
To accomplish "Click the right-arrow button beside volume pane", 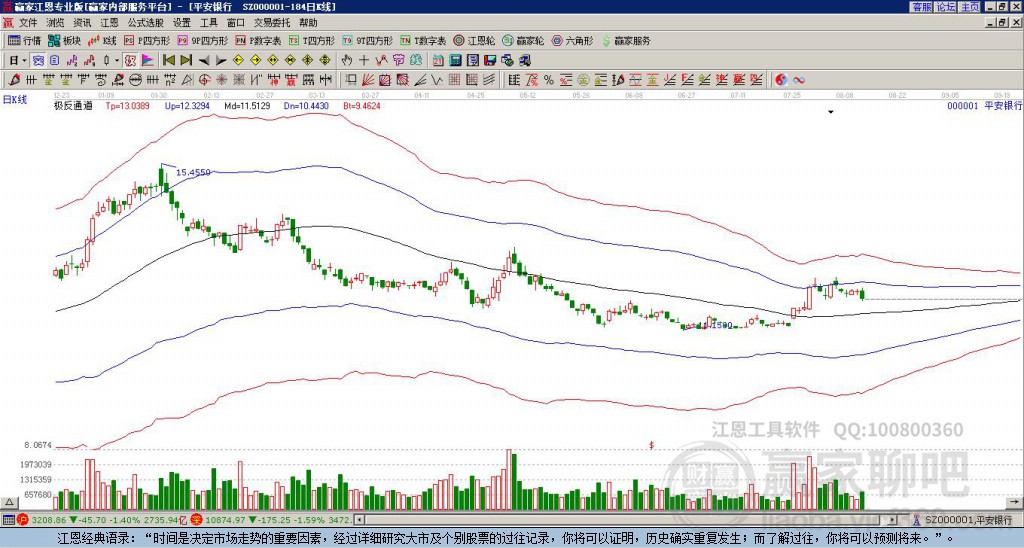I will click(x=1014, y=502).
